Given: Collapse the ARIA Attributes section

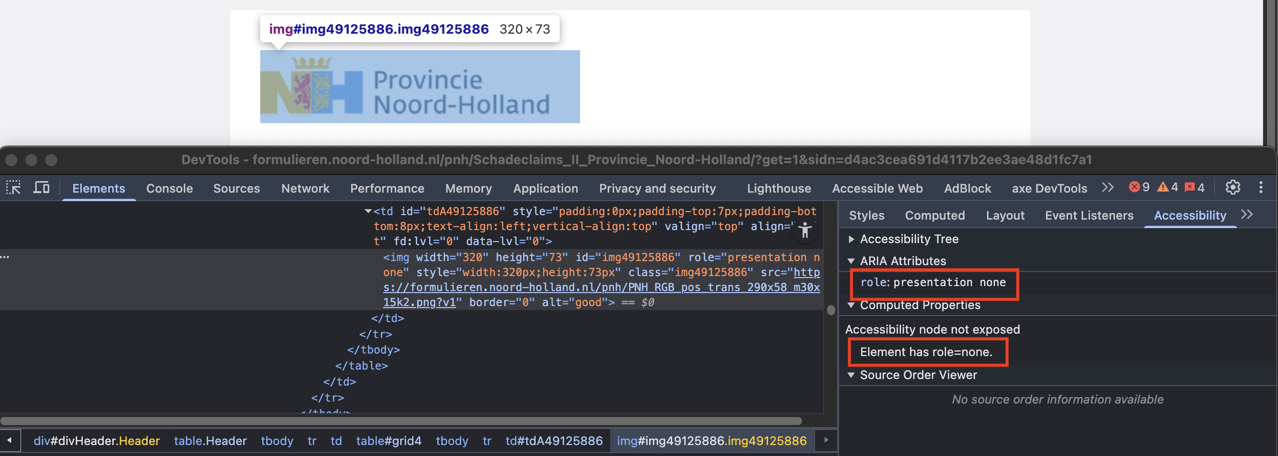Looking at the screenshot, I should coord(852,261).
